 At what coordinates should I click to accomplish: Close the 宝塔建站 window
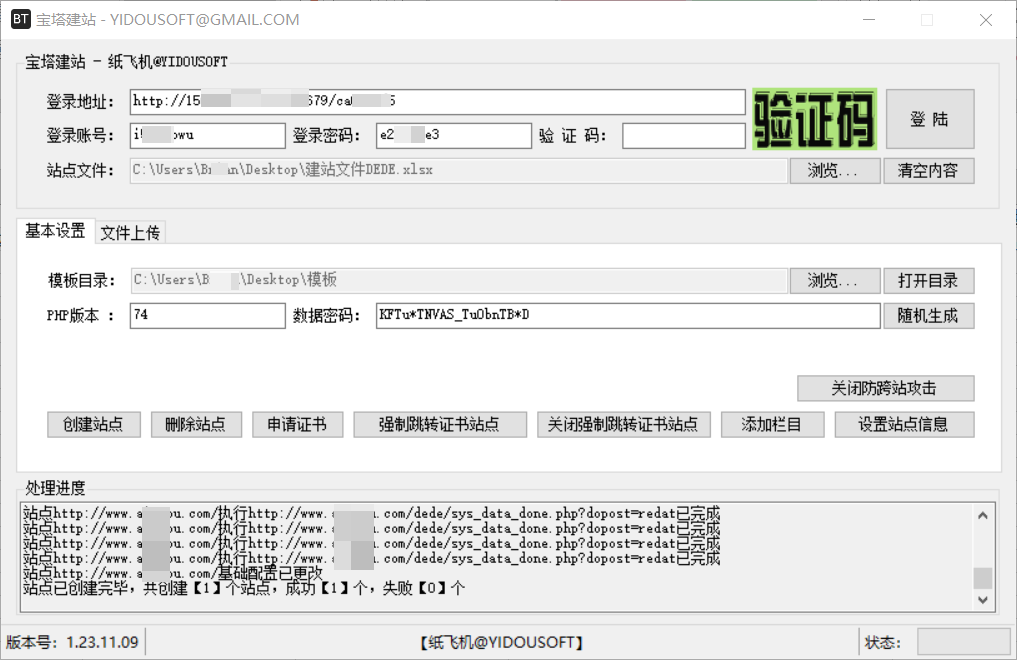tap(986, 19)
